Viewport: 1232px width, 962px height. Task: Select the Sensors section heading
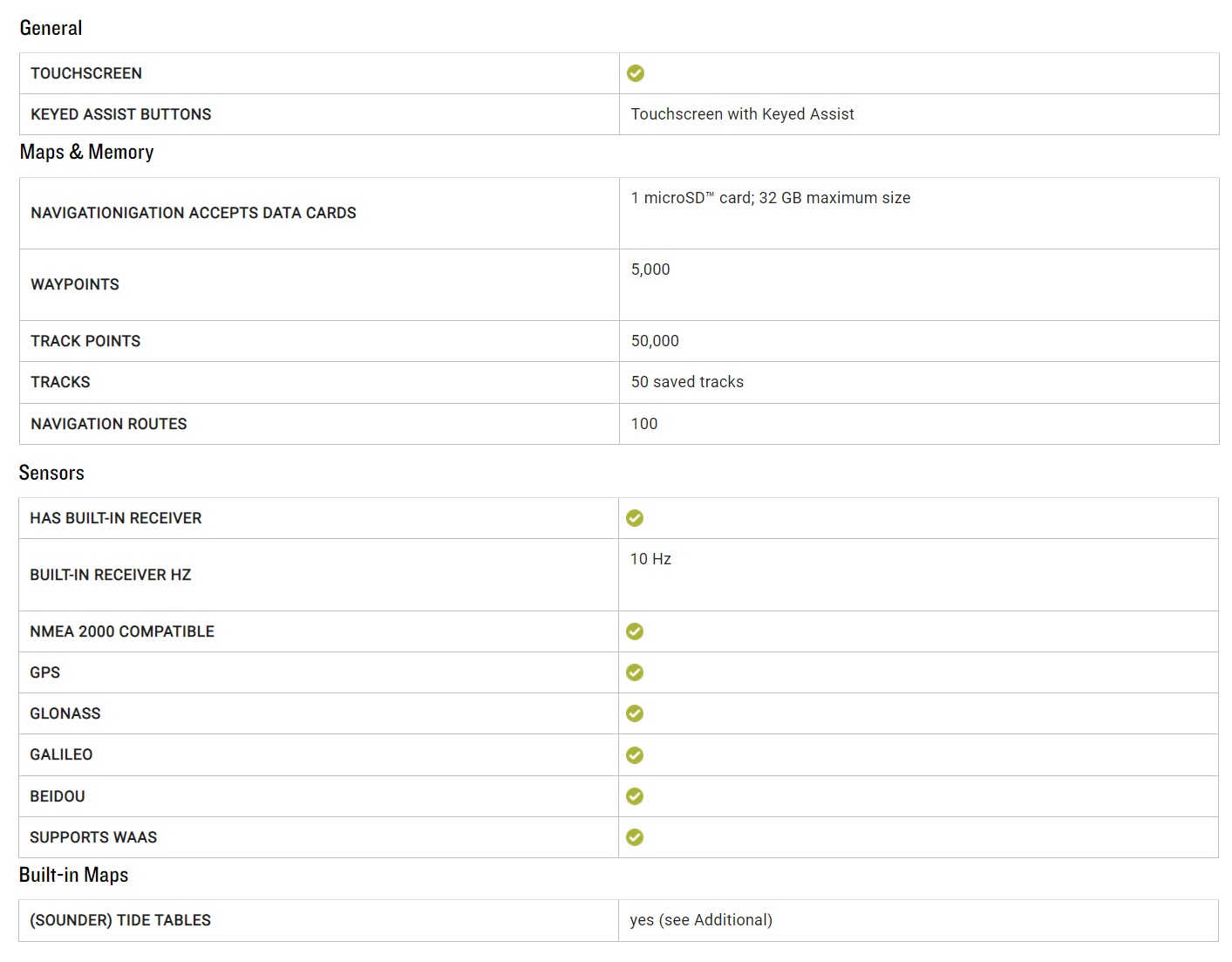point(52,473)
